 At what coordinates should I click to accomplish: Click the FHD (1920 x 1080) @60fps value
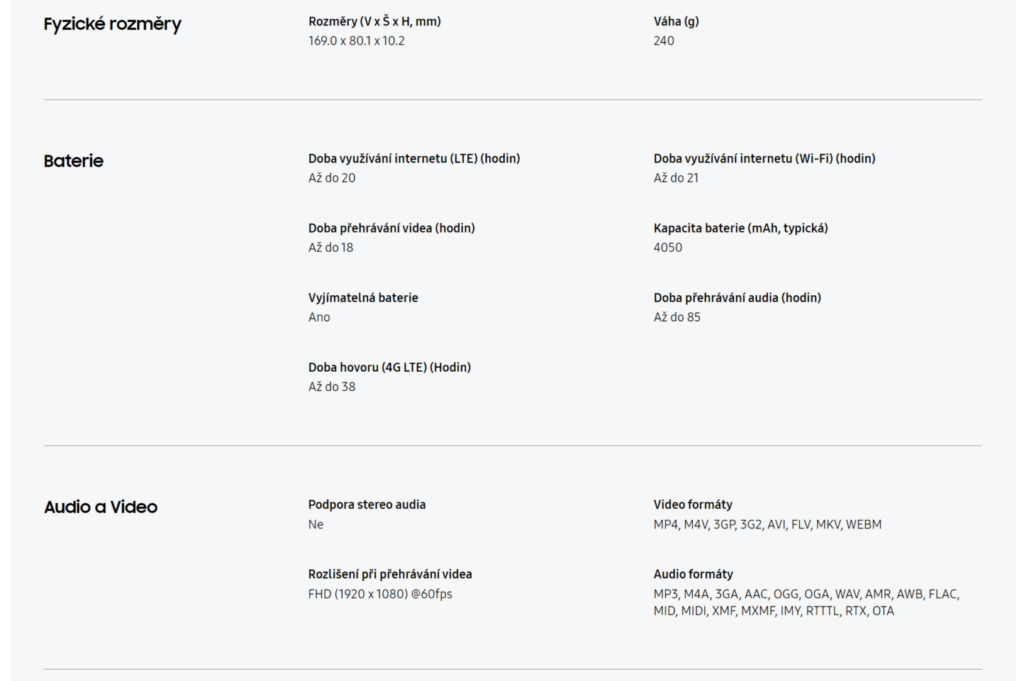[380, 594]
